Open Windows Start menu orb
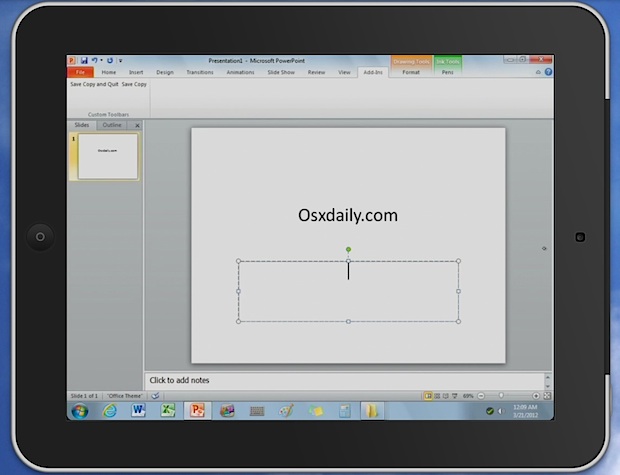 (x=80, y=411)
